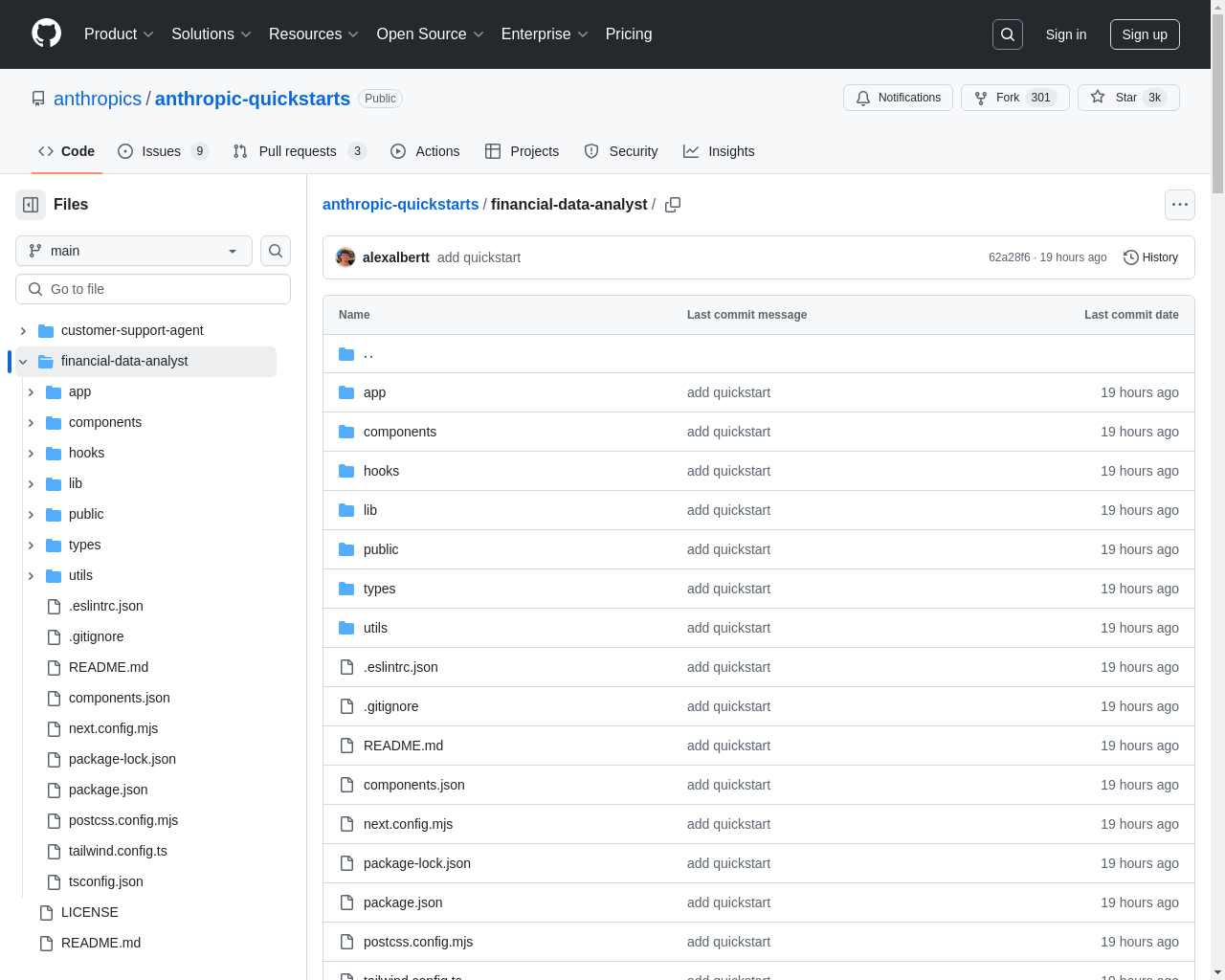Click the Go to file input field
This screenshot has width=1225, height=980.
click(x=153, y=289)
